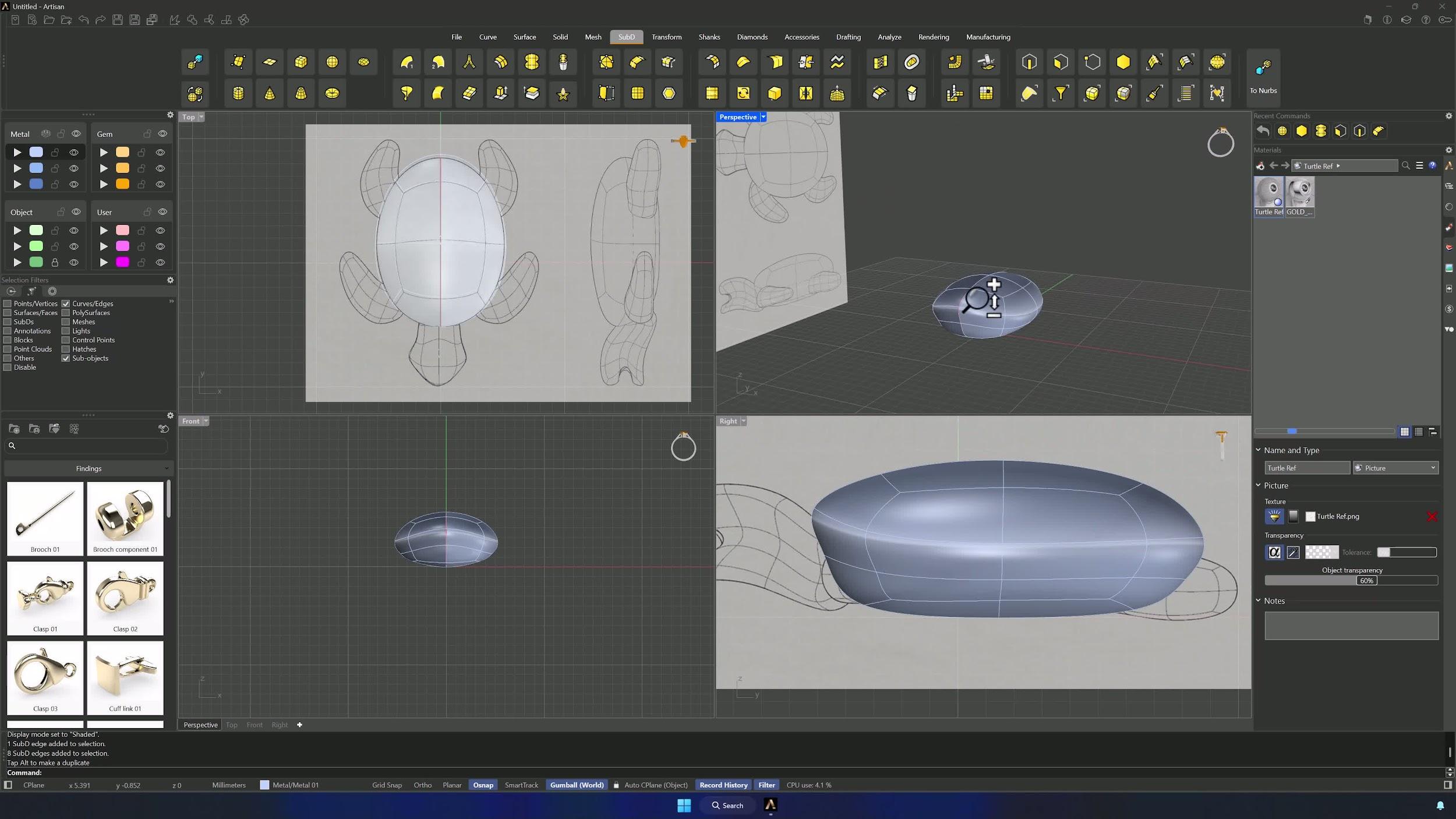Open the File menu
The height and width of the screenshot is (819, 1456).
click(x=457, y=37)
